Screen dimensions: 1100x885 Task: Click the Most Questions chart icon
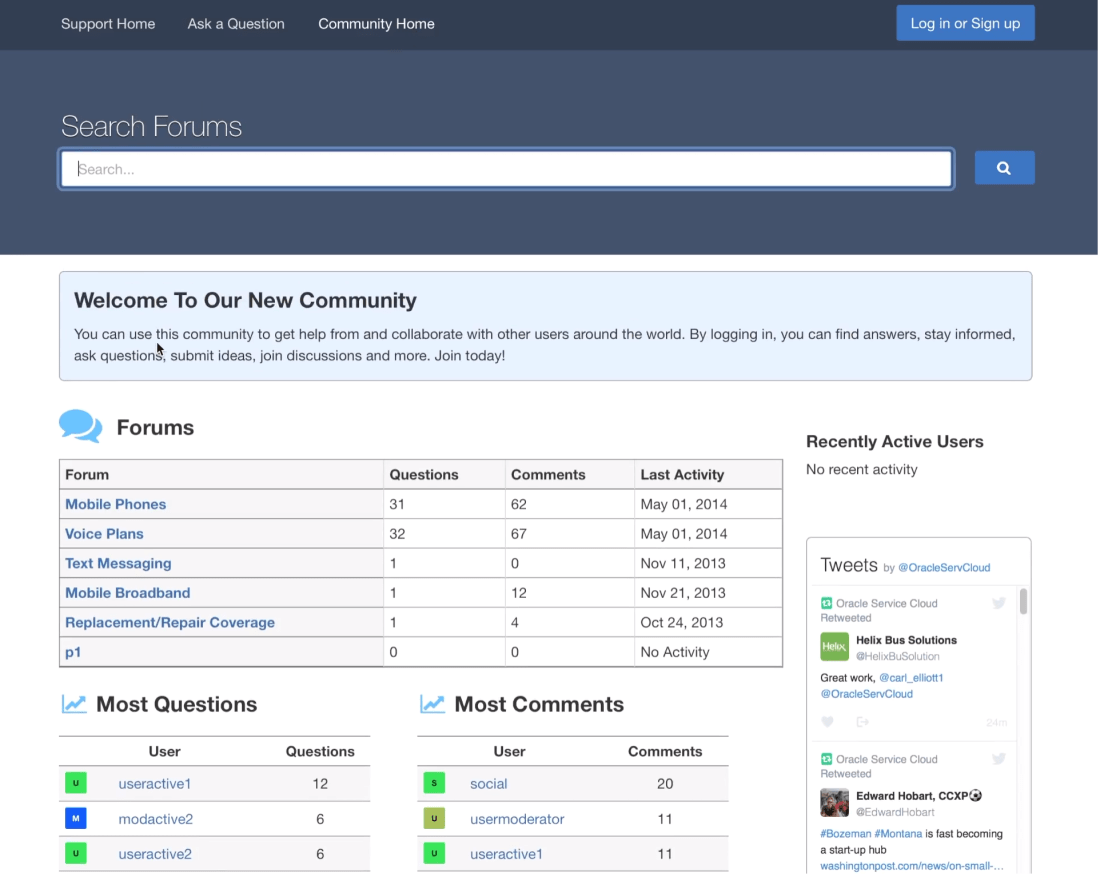coord(74,704)
